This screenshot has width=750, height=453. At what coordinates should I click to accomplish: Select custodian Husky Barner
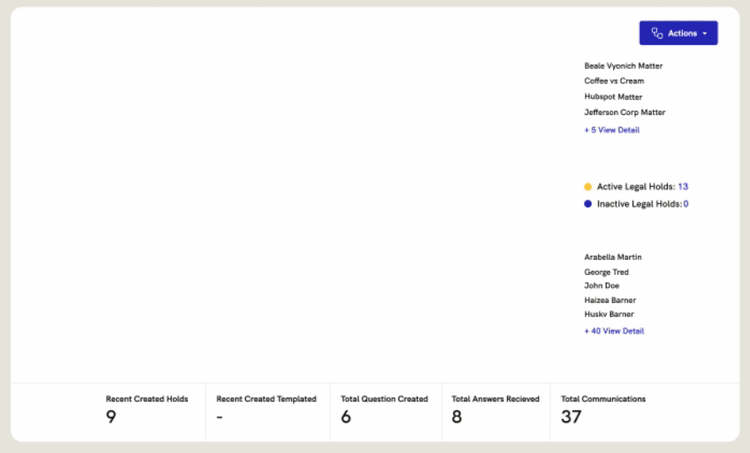(609, 314)
